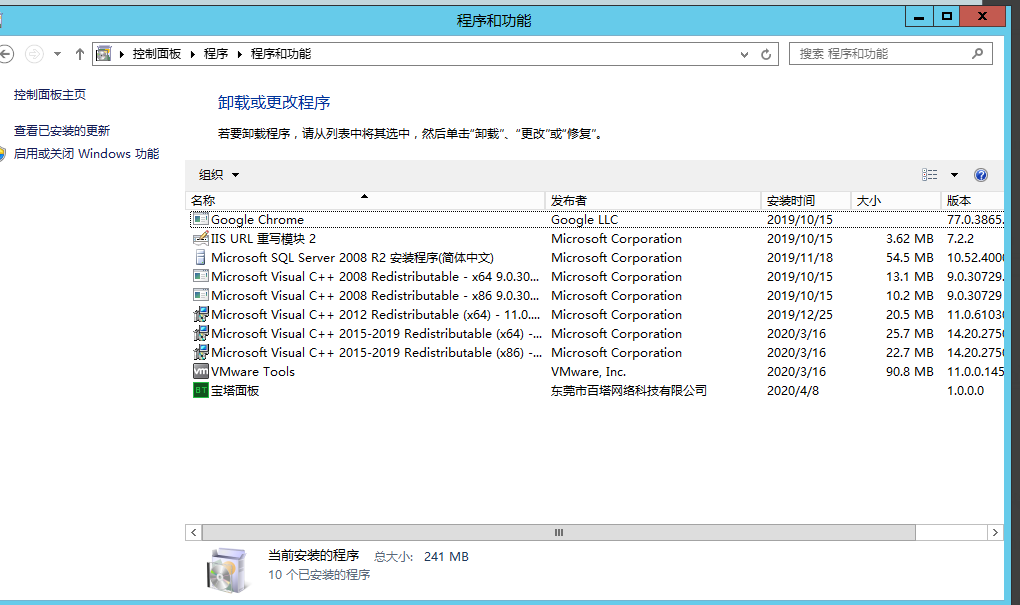
Task: Open the 组织 dropdown menu
Action: pyautogui.click(x=219, y=174)
